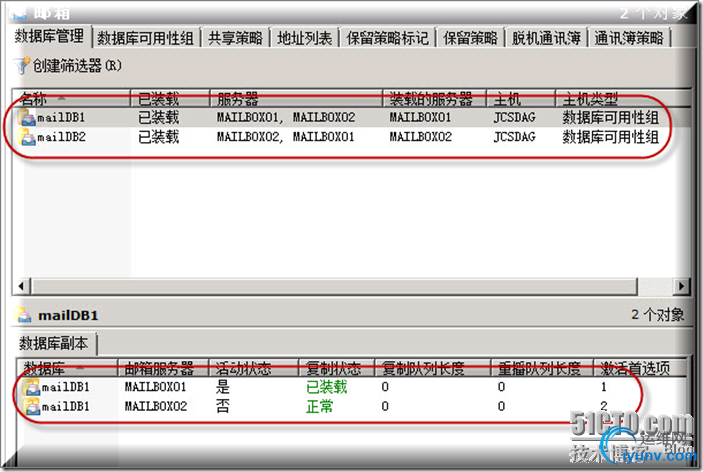
Task: Click the mailDB1 icon in details header
Action: (23, 315)
